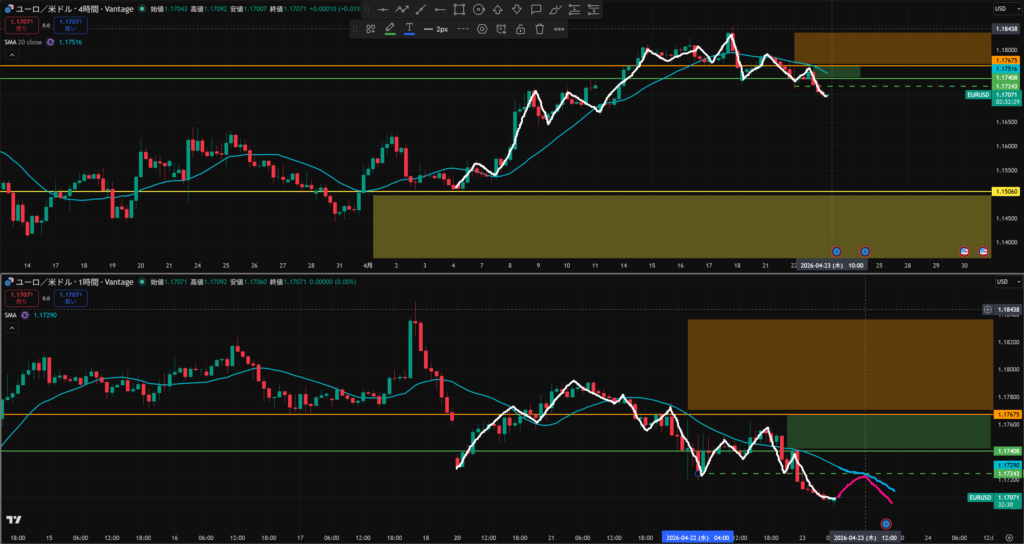Select the arrow down marker tool

pyautogui.click(x=517, y=9)
